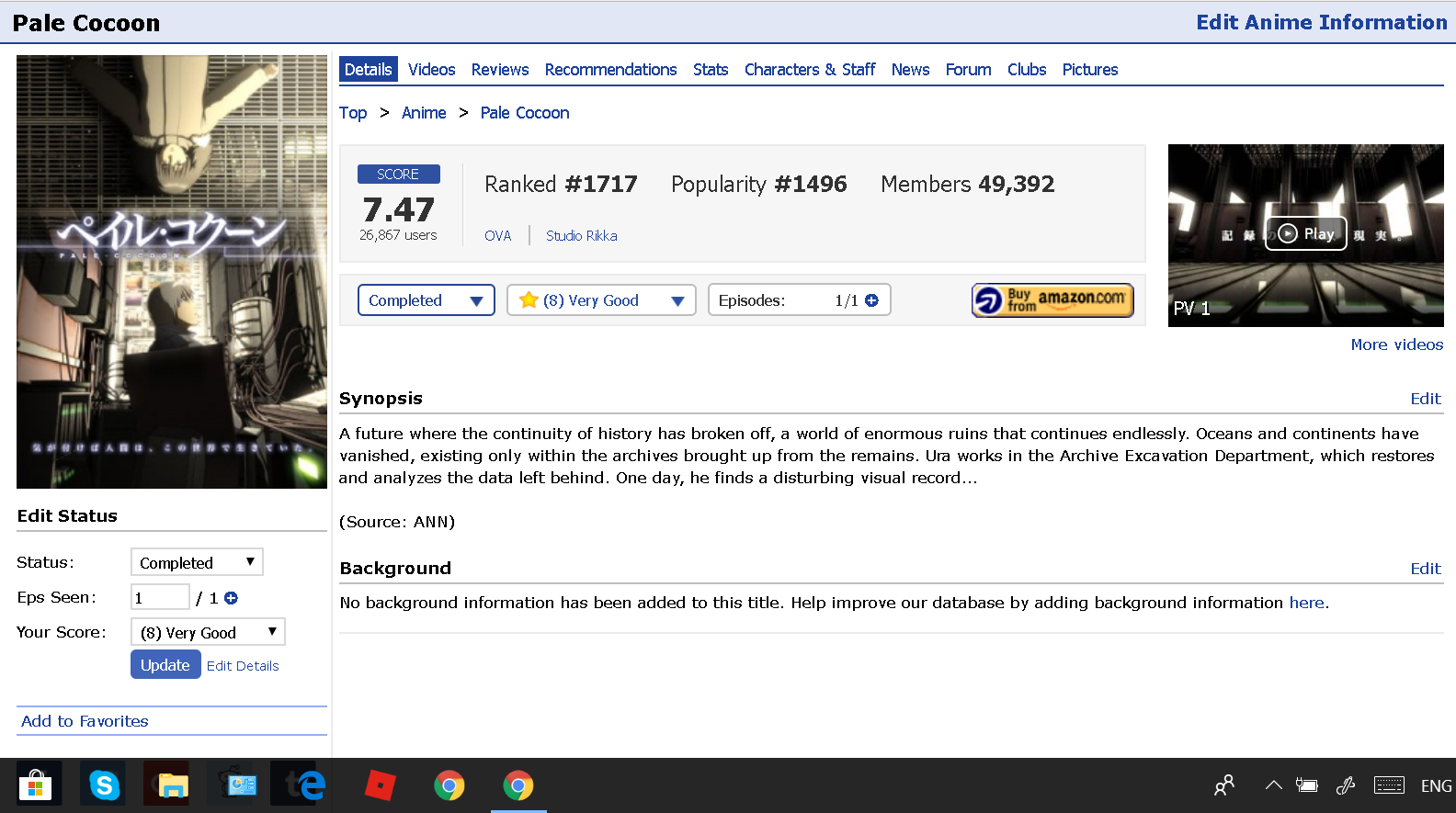Change input language ENG

(1436, 785)
